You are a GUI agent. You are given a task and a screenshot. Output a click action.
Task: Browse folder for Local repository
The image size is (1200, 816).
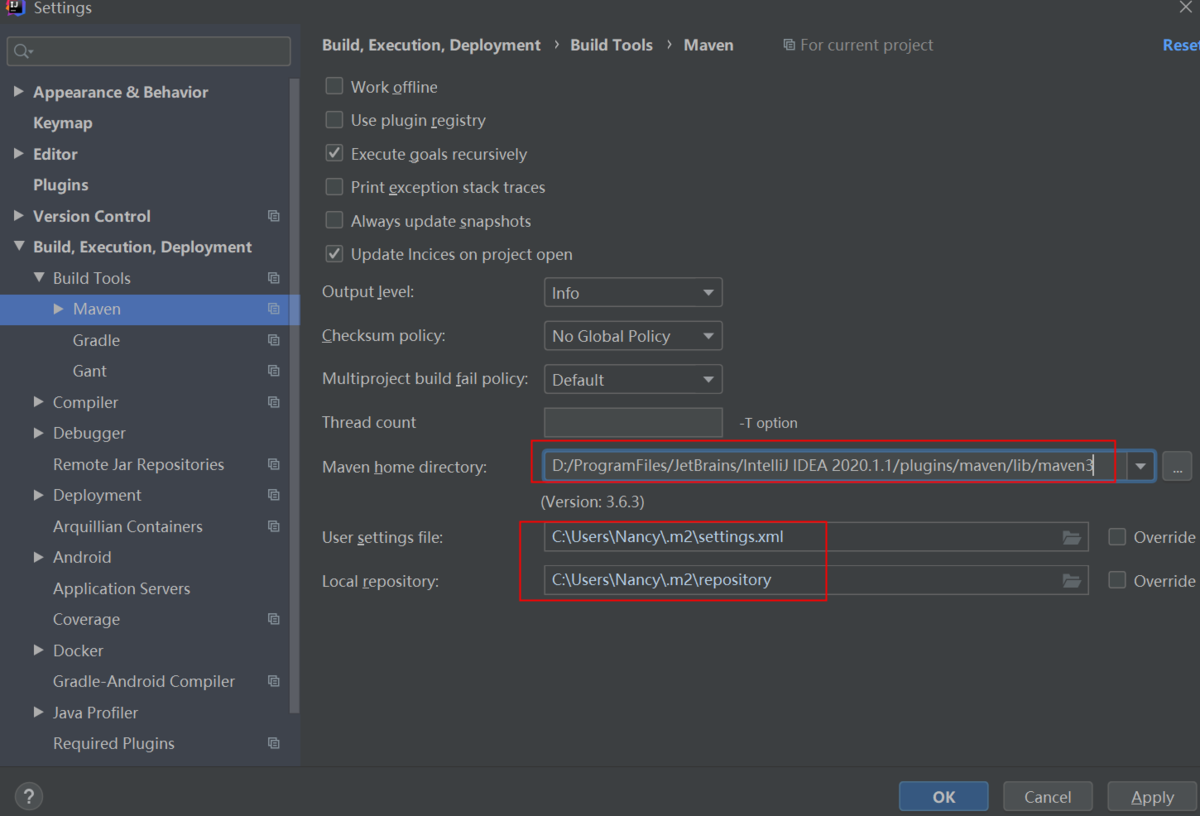click(1072, 580)
